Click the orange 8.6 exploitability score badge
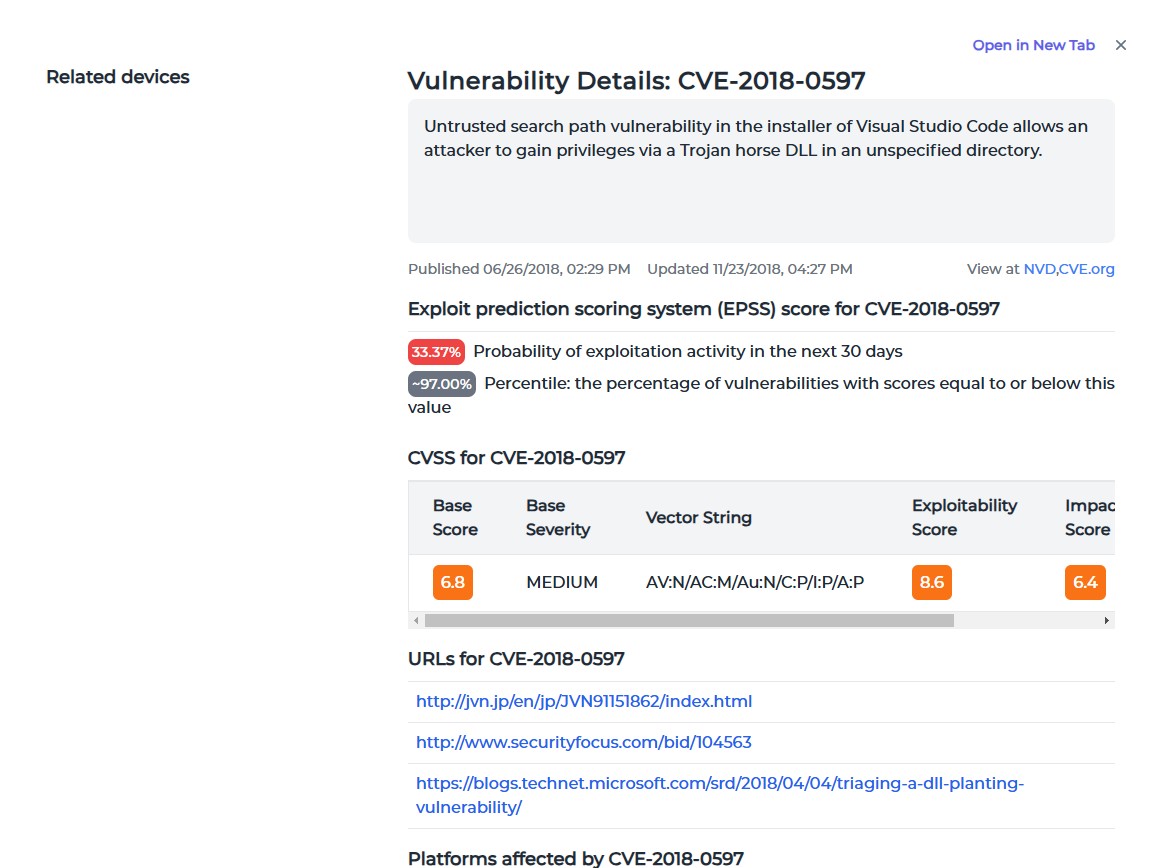1168x868 pixels. pyautogui.click(x=932, y=582)
